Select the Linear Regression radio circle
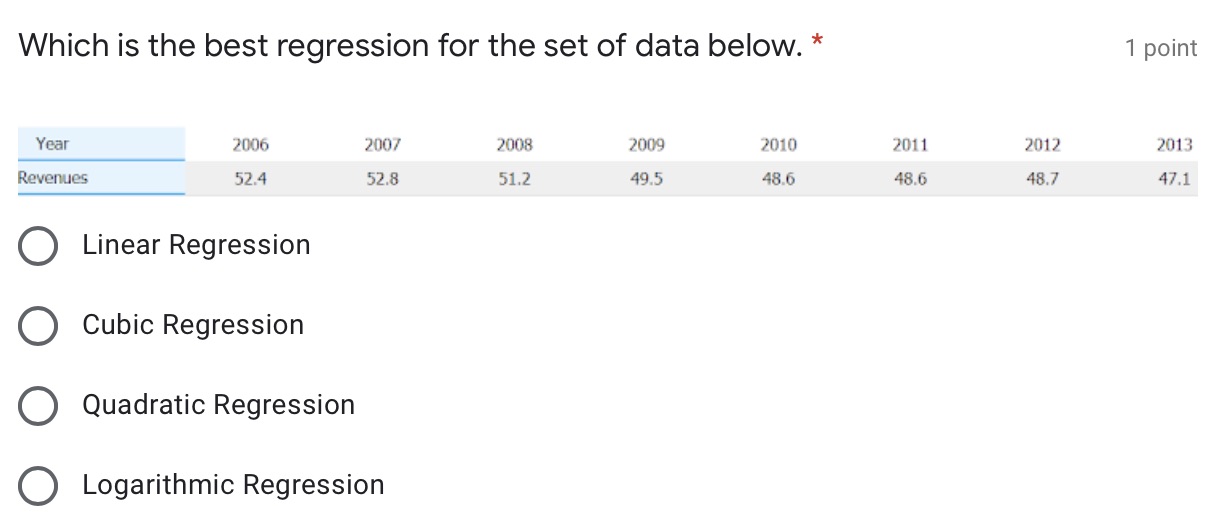 [x=38, y=246]
